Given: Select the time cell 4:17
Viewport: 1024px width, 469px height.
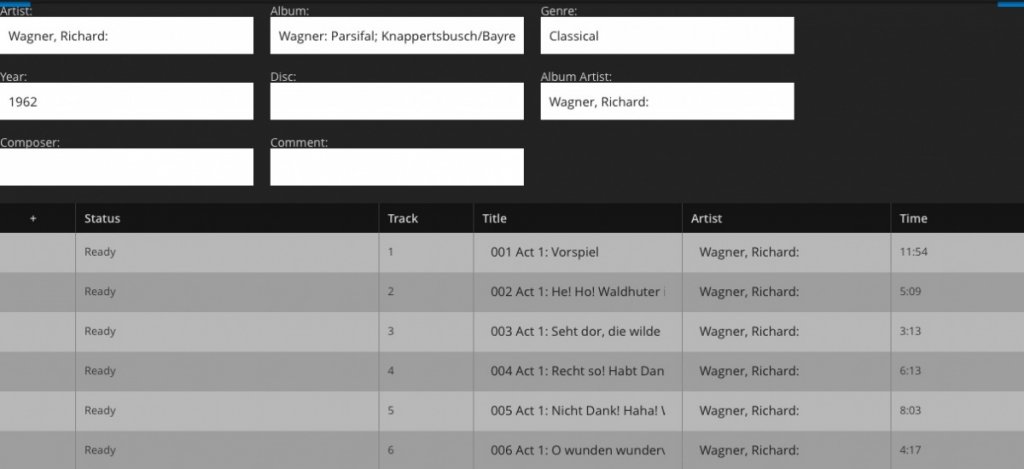Looking at the screenshot, I should [x=957, y=450].
